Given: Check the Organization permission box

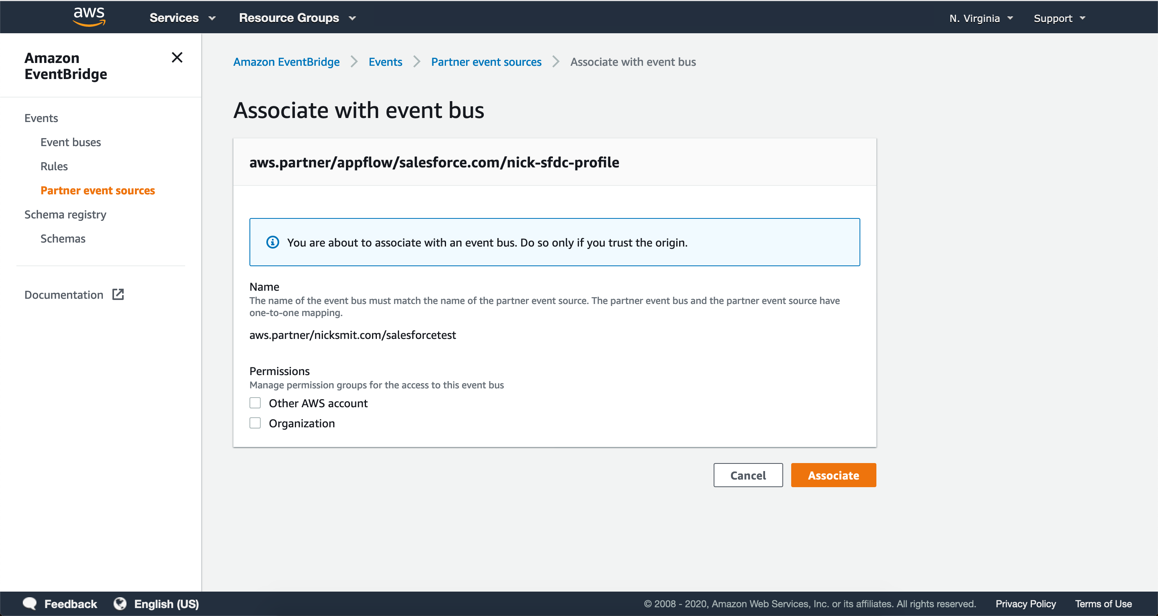Looking at the screenshot, I should tap(255, 423).
